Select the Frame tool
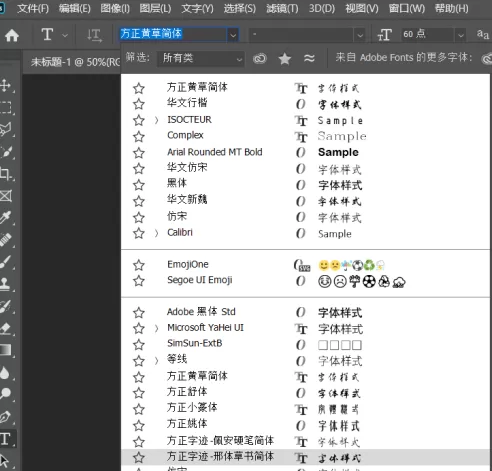 [x=6, y=196]
